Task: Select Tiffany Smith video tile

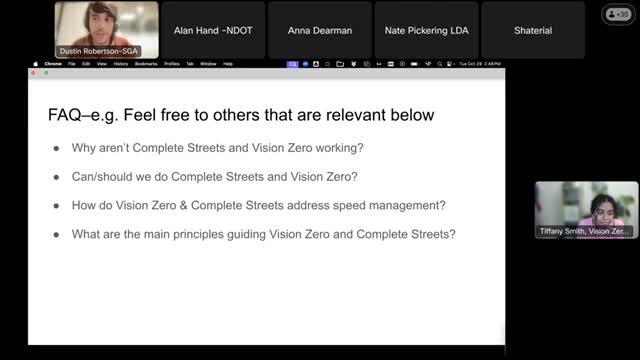Action: pos(587,210)
